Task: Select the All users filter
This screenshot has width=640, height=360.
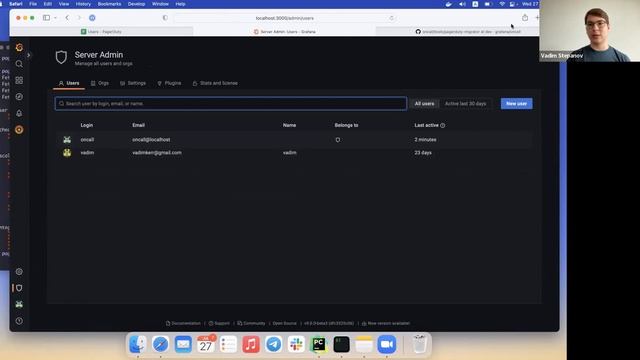Action: (x=424, y=104)
